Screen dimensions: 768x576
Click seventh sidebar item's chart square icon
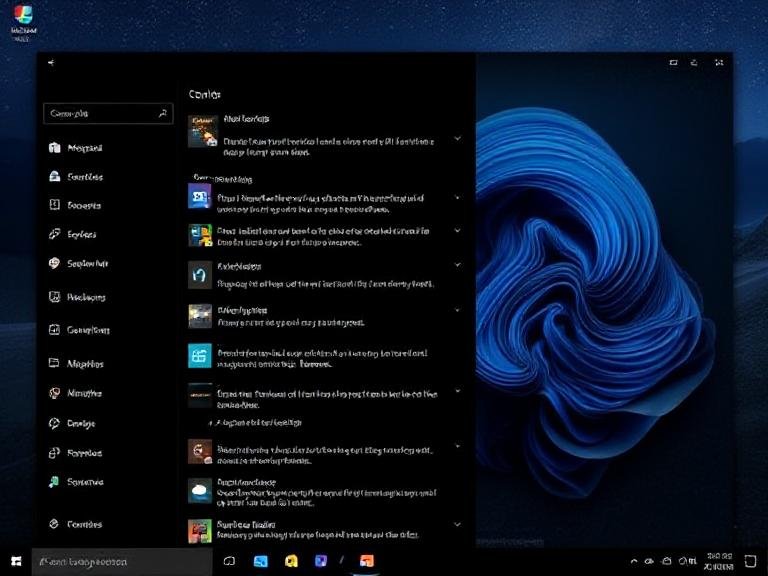click(x=54, y=330)
